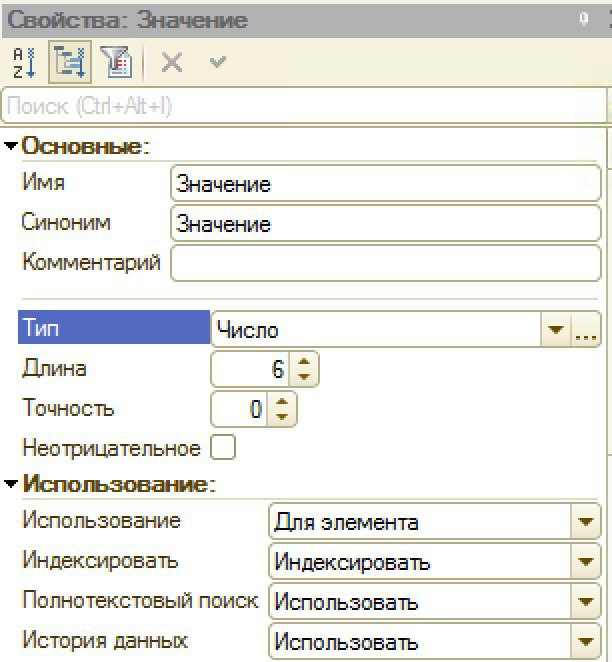The image size is (612, 662).
Task: Collapse the Использование section
Action: (10, 483)
